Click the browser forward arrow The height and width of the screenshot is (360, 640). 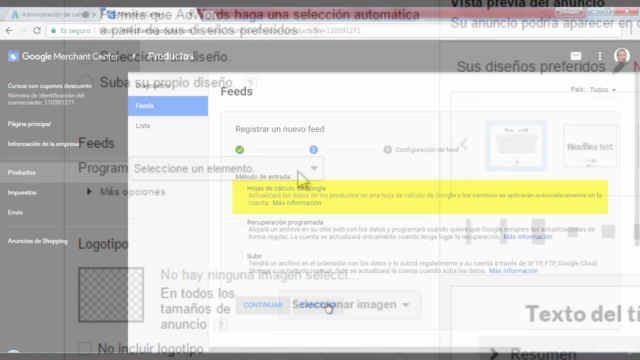pyautogui.click(x=23, y=31)
